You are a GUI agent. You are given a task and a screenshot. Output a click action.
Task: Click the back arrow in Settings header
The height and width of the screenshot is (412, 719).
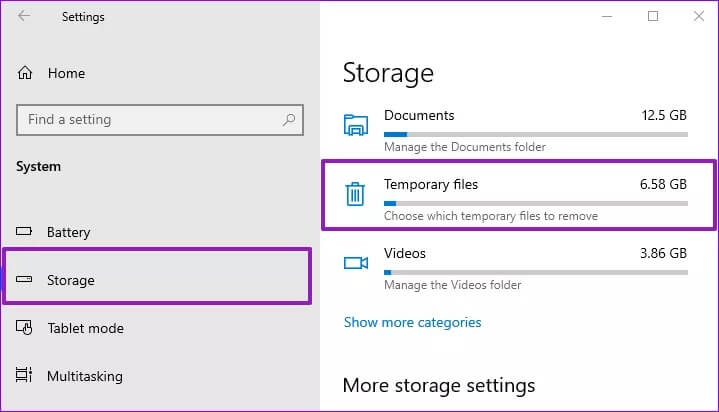[x=24, y=16]
